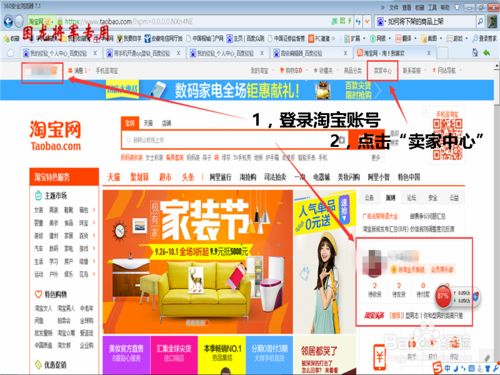500x375 pixels.
Task: Click the carousel page indicator dots
Action: tap(198, 323)
